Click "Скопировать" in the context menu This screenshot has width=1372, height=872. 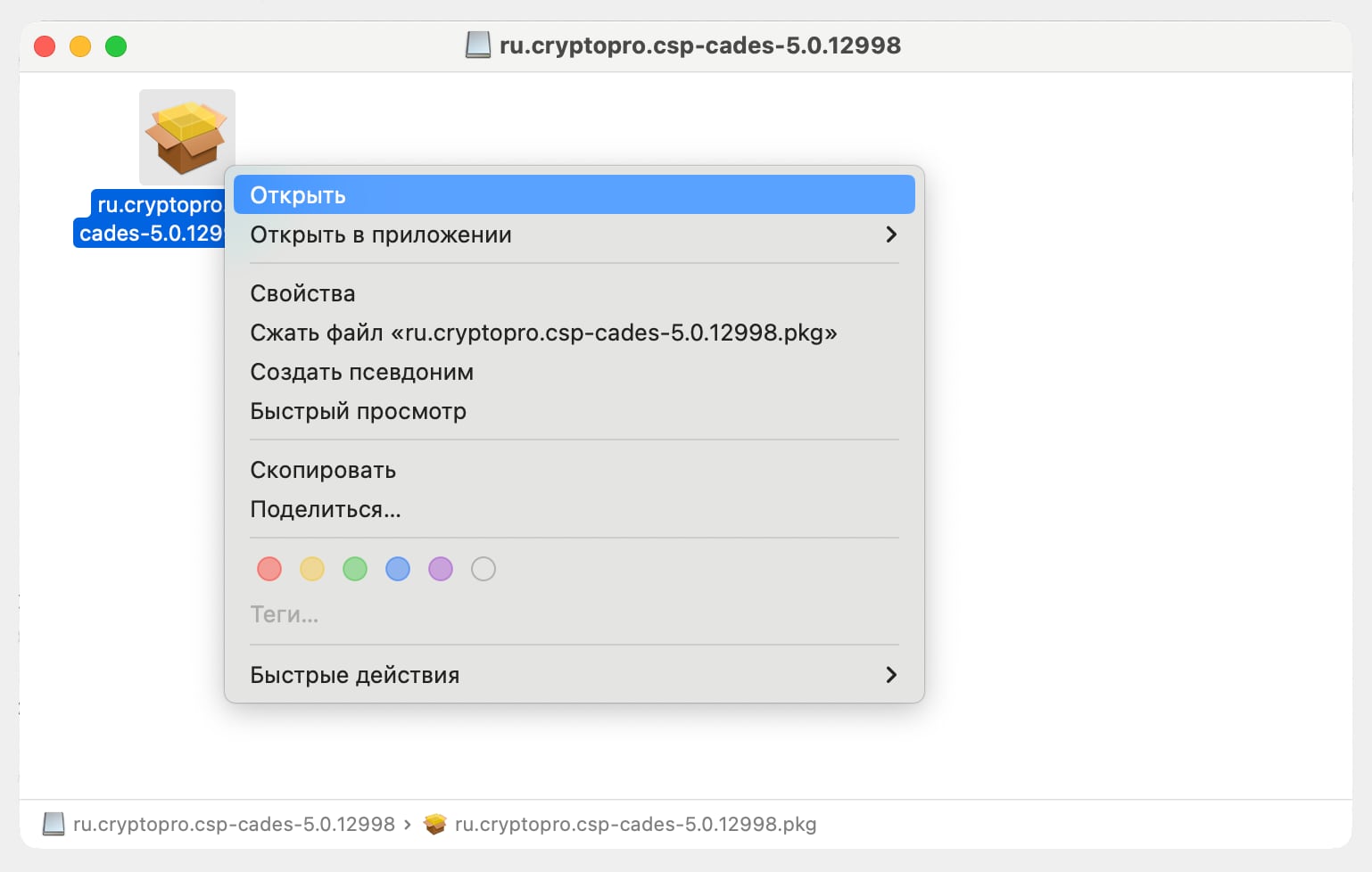point(323,470)
